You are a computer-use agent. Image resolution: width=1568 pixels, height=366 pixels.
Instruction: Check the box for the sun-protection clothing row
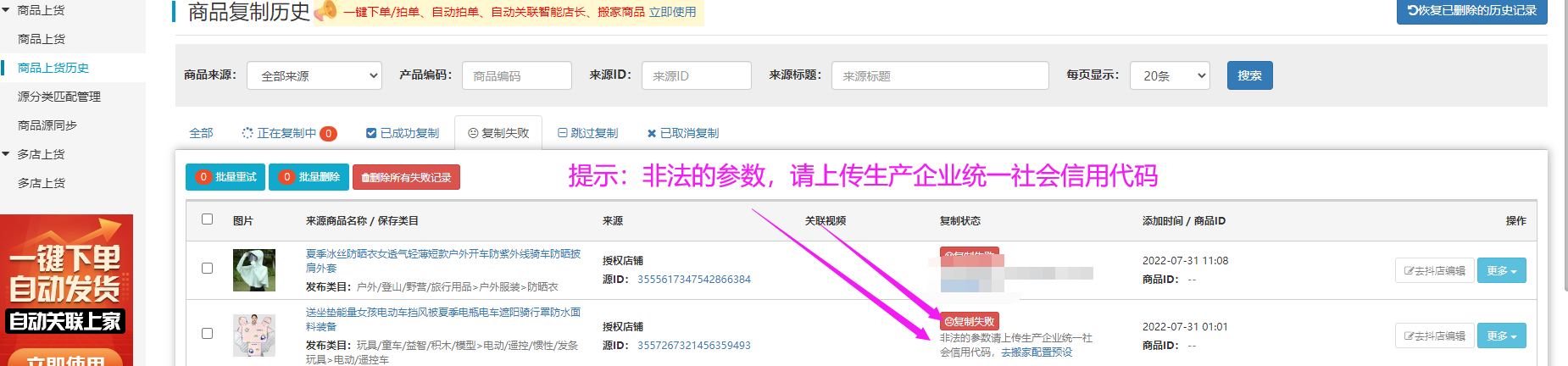click(207, 269)
